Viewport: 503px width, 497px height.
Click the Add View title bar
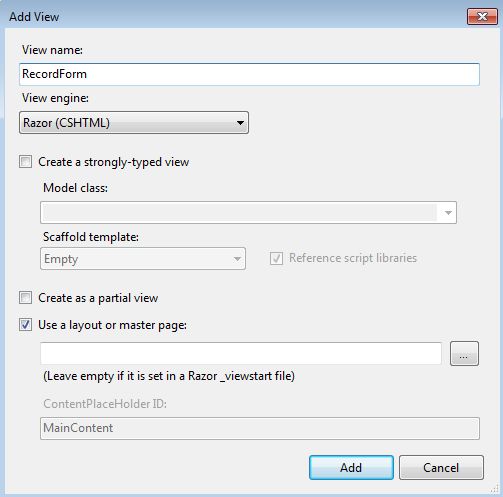point(233,16)
